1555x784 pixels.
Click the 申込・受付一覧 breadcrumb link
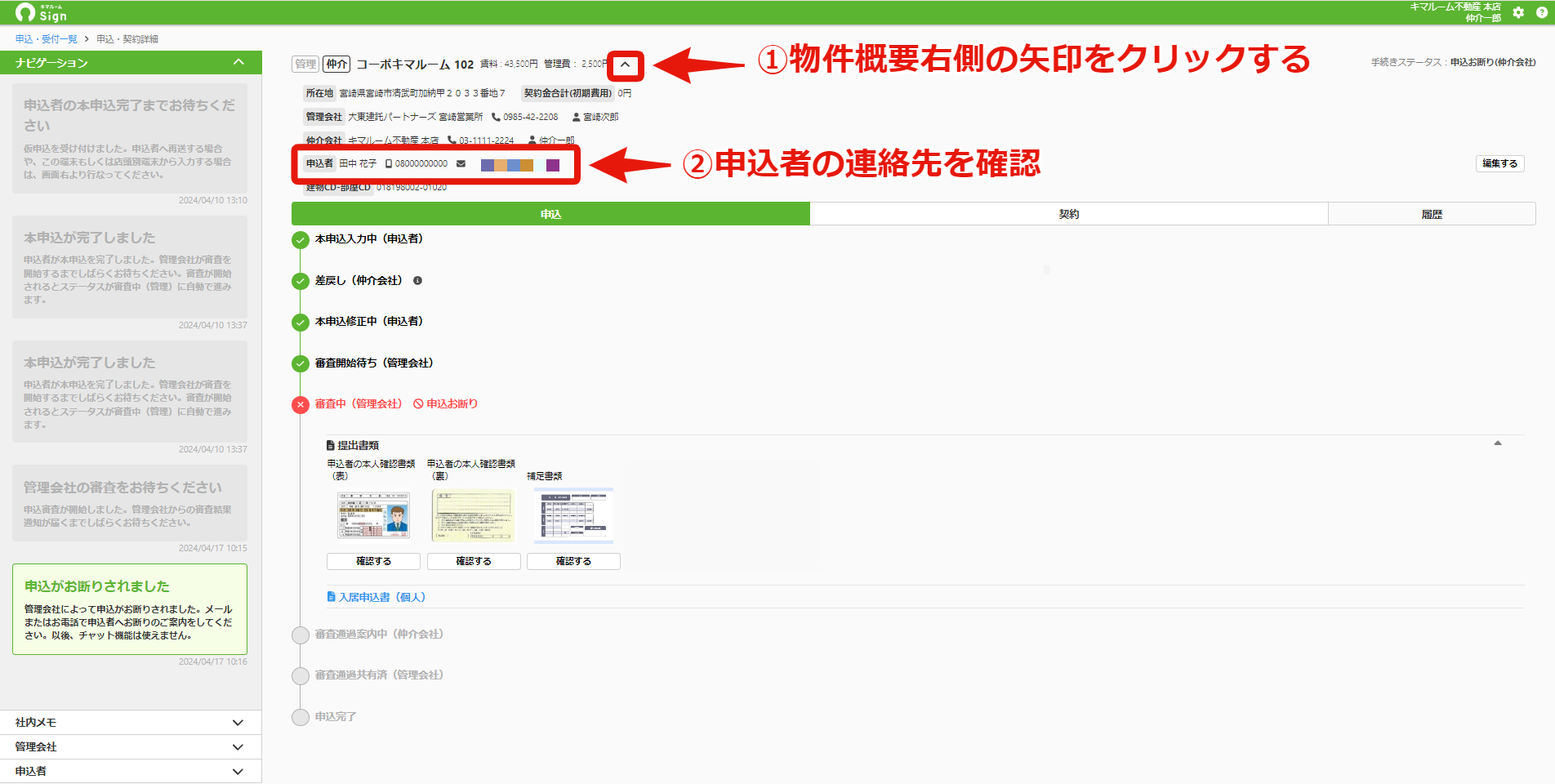[47, 38]
